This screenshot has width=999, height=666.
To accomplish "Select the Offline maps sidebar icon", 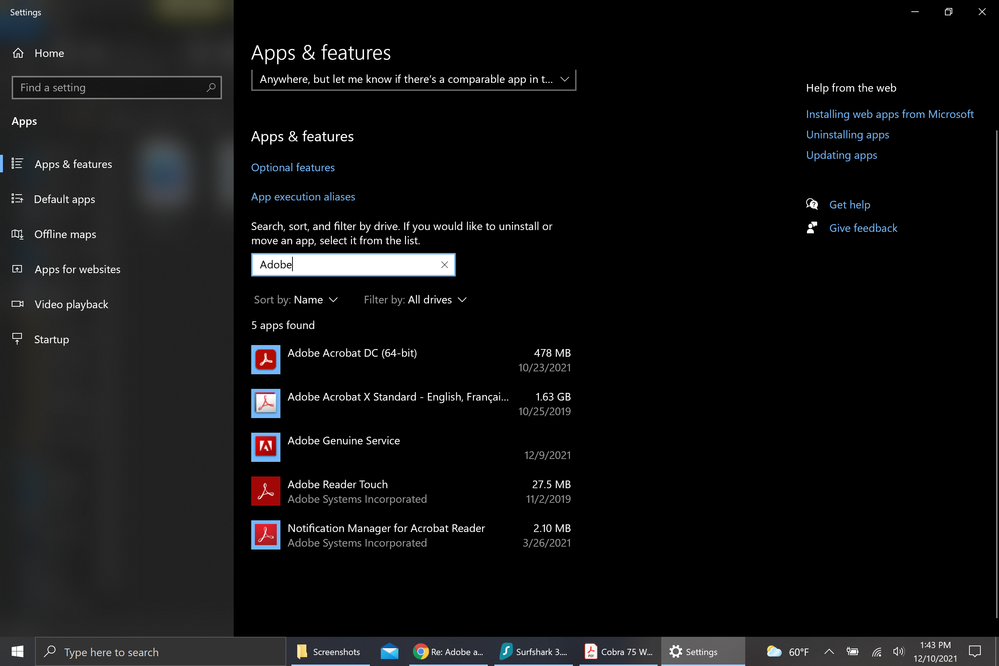I will [x=17, y=234].
